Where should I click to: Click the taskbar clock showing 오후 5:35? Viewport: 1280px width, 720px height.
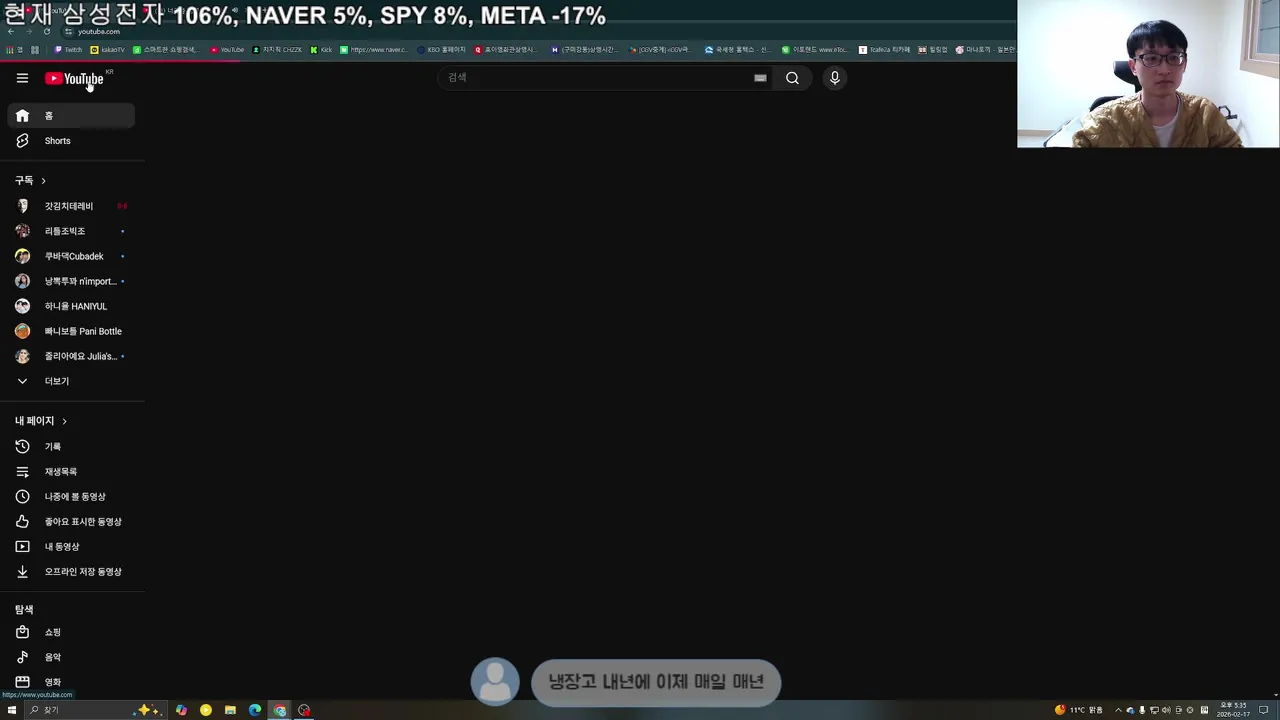click(x=1232, y=710)
